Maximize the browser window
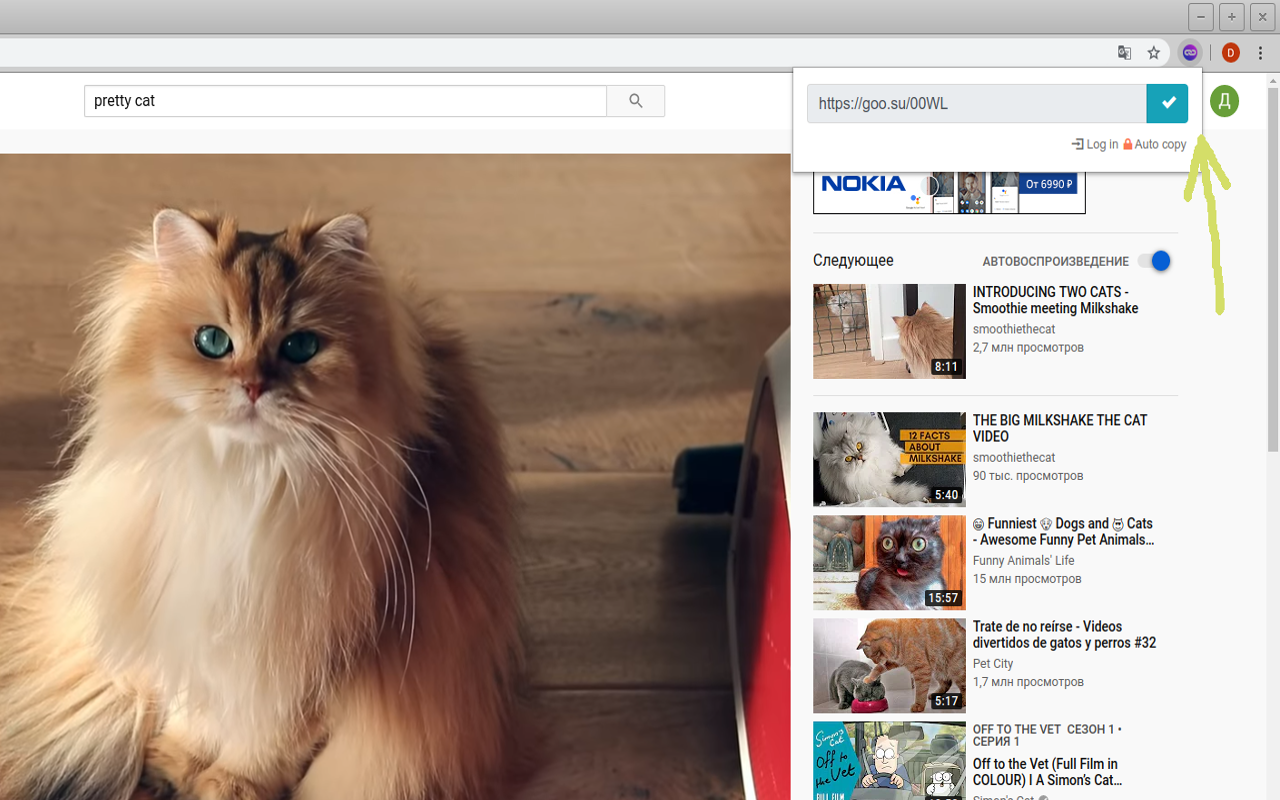 pyautogui.click(x=1232, y=17)
